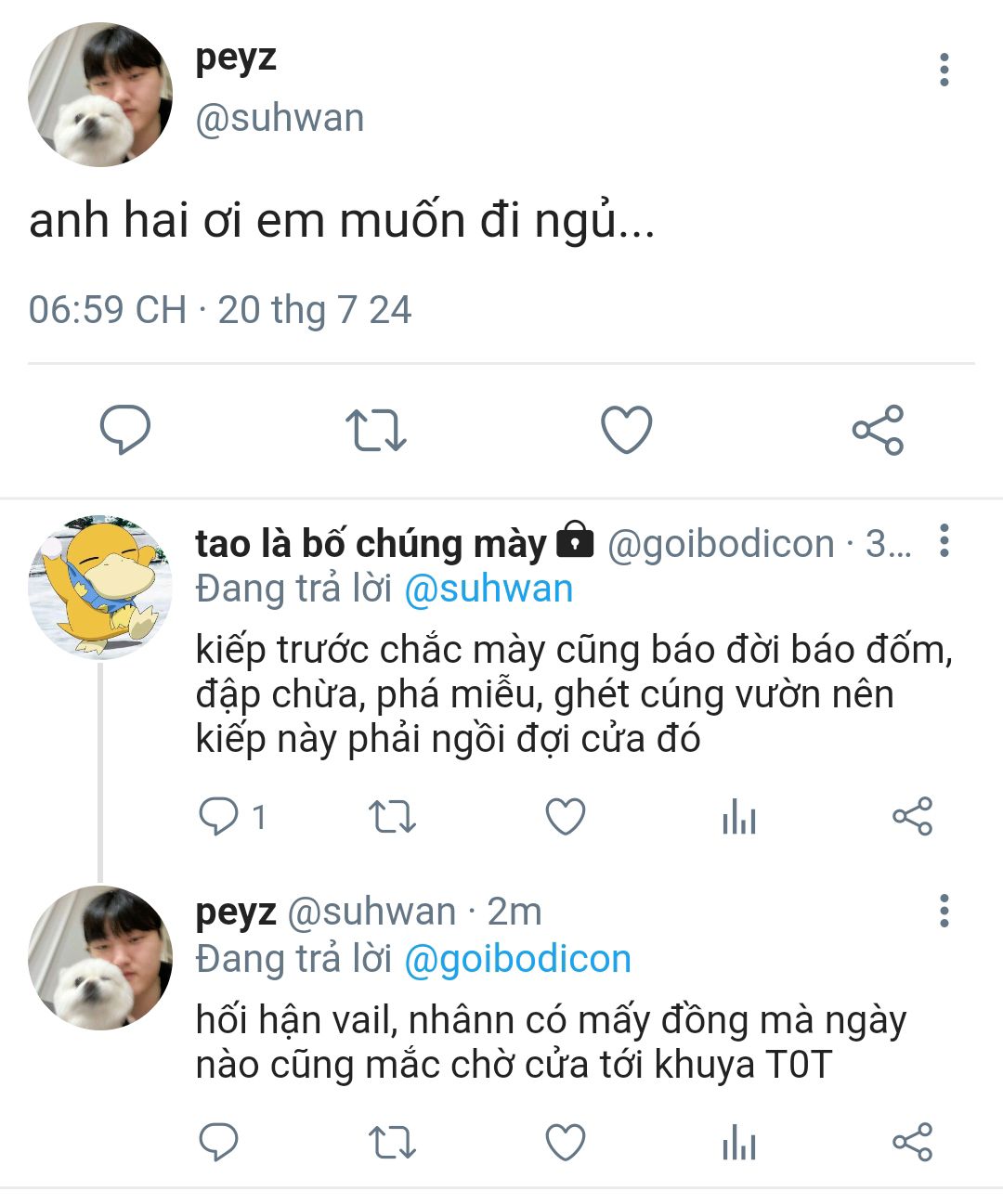Share goibodicon's reply
Screen dimensions: 1003x1204
coord(912,817)
